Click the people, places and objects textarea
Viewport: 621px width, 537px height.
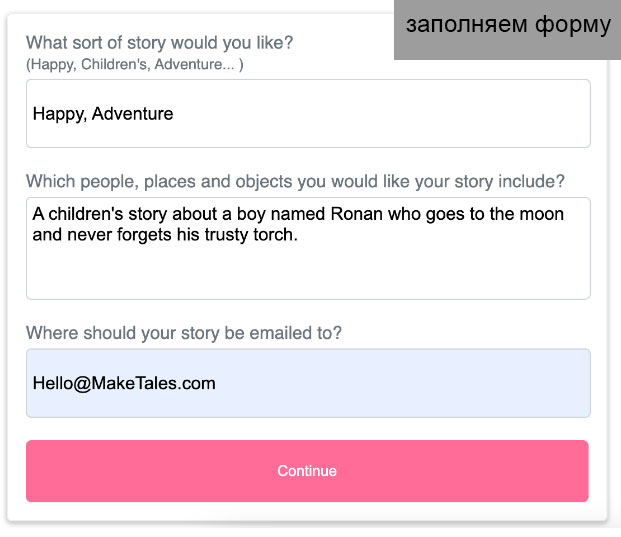[308, 248]
